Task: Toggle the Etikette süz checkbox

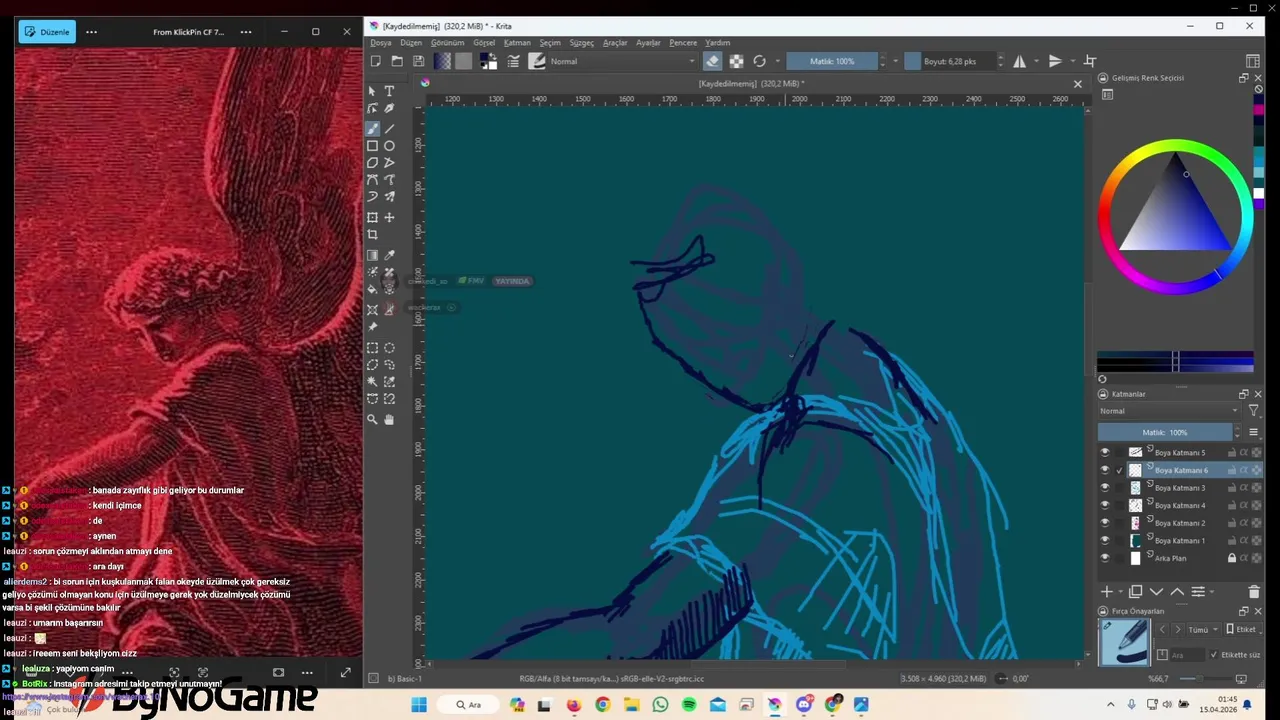Action: (x=1214, y=655)
